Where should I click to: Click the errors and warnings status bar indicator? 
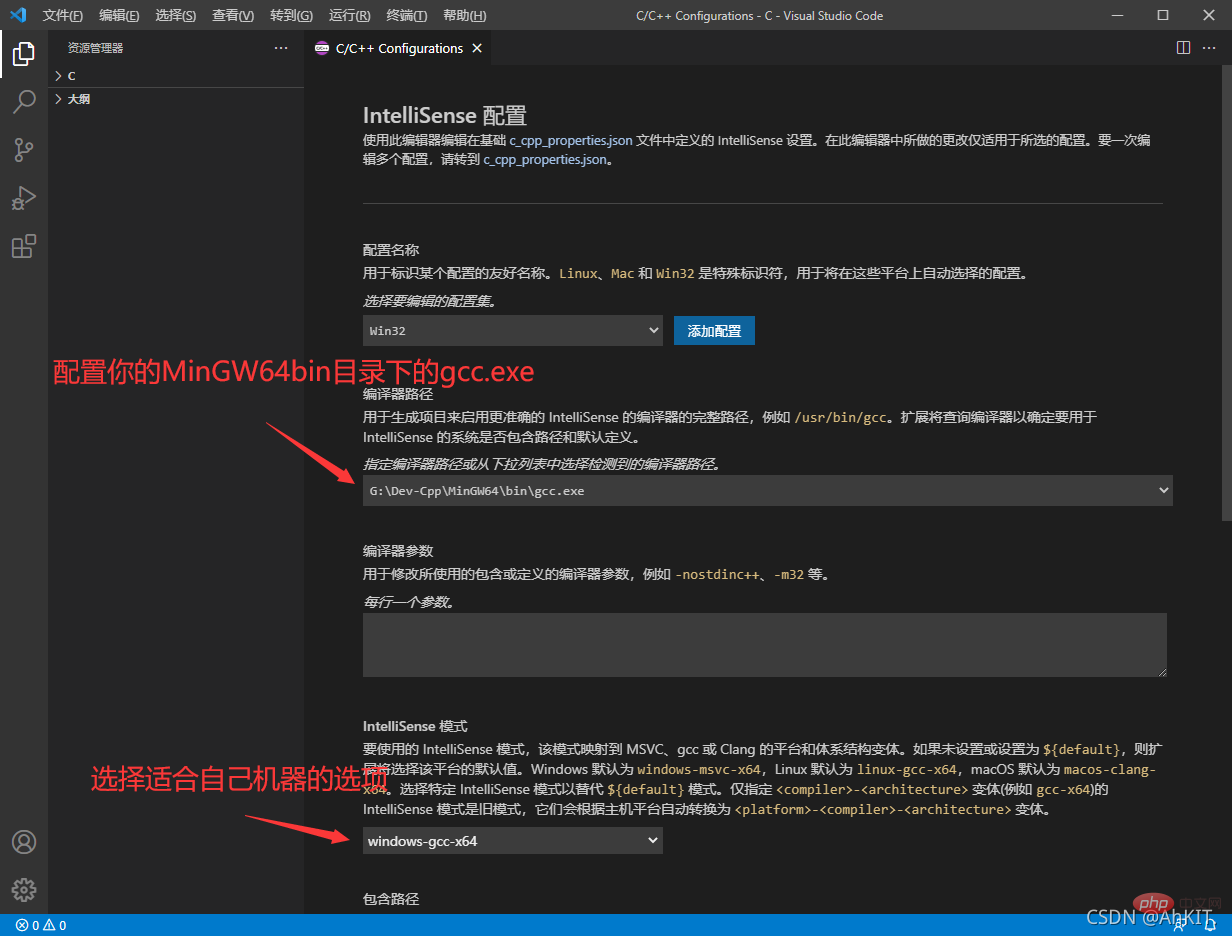(x=39, y=925)
